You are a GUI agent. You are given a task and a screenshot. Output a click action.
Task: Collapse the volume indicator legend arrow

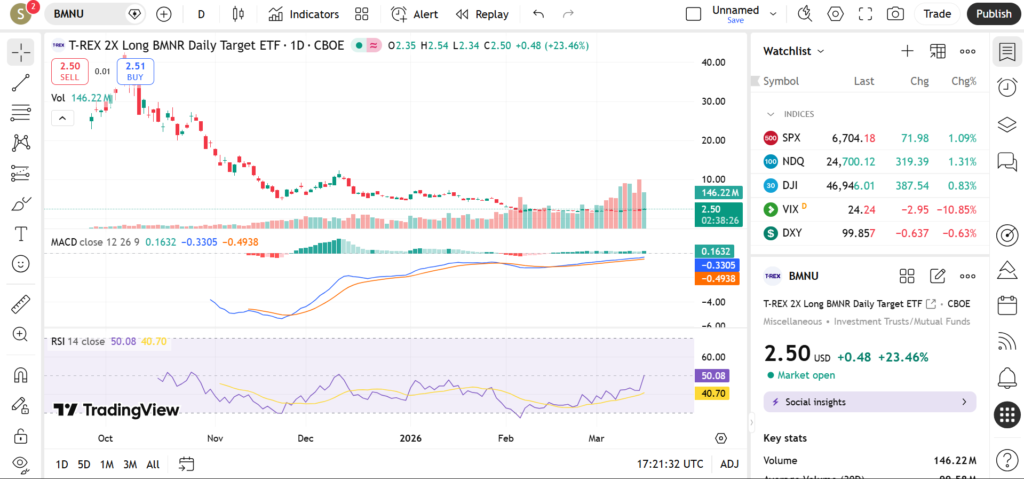[x=62, y=118]
